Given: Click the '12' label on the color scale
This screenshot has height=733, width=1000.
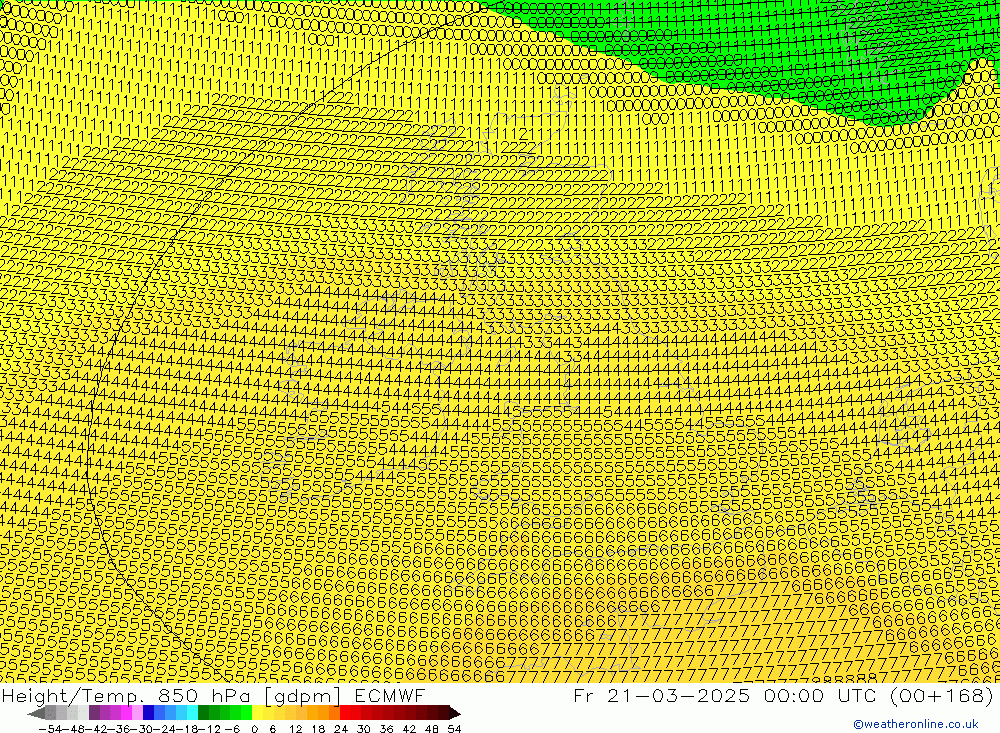Looking at the screenshot, I should coord(295,729).
